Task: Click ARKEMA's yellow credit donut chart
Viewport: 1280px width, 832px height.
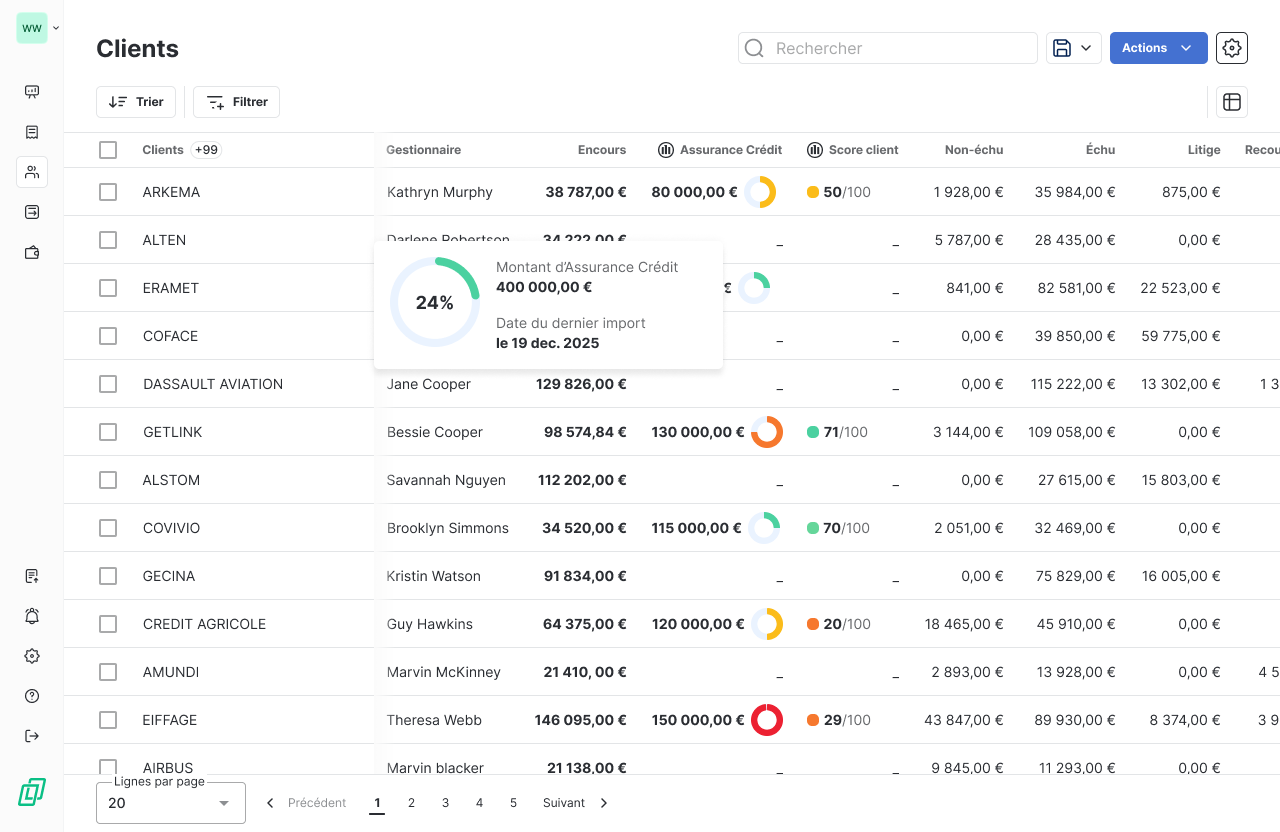Action: (x=760, y=192)
